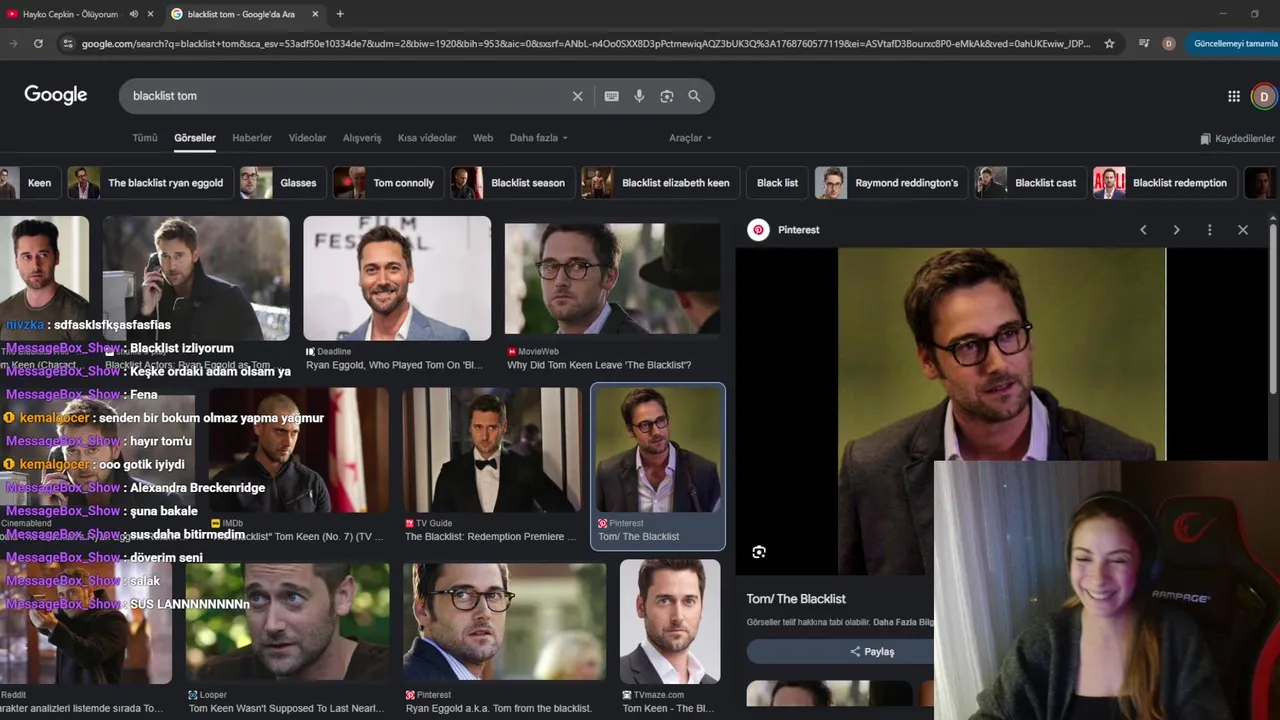Image resolution: width=1280 pixels, height=720 pixels.
Task: Show previous image in preview panel
Action: (1143, 230)
